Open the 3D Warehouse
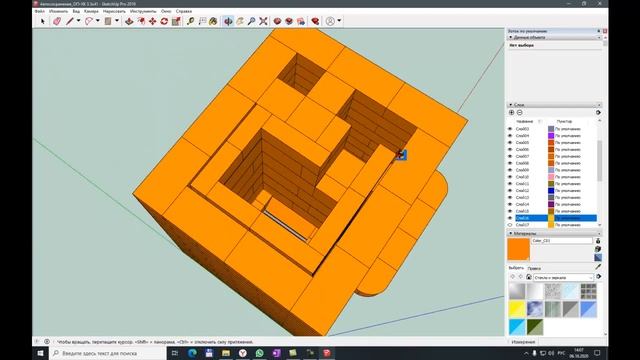 pos(277,21)
